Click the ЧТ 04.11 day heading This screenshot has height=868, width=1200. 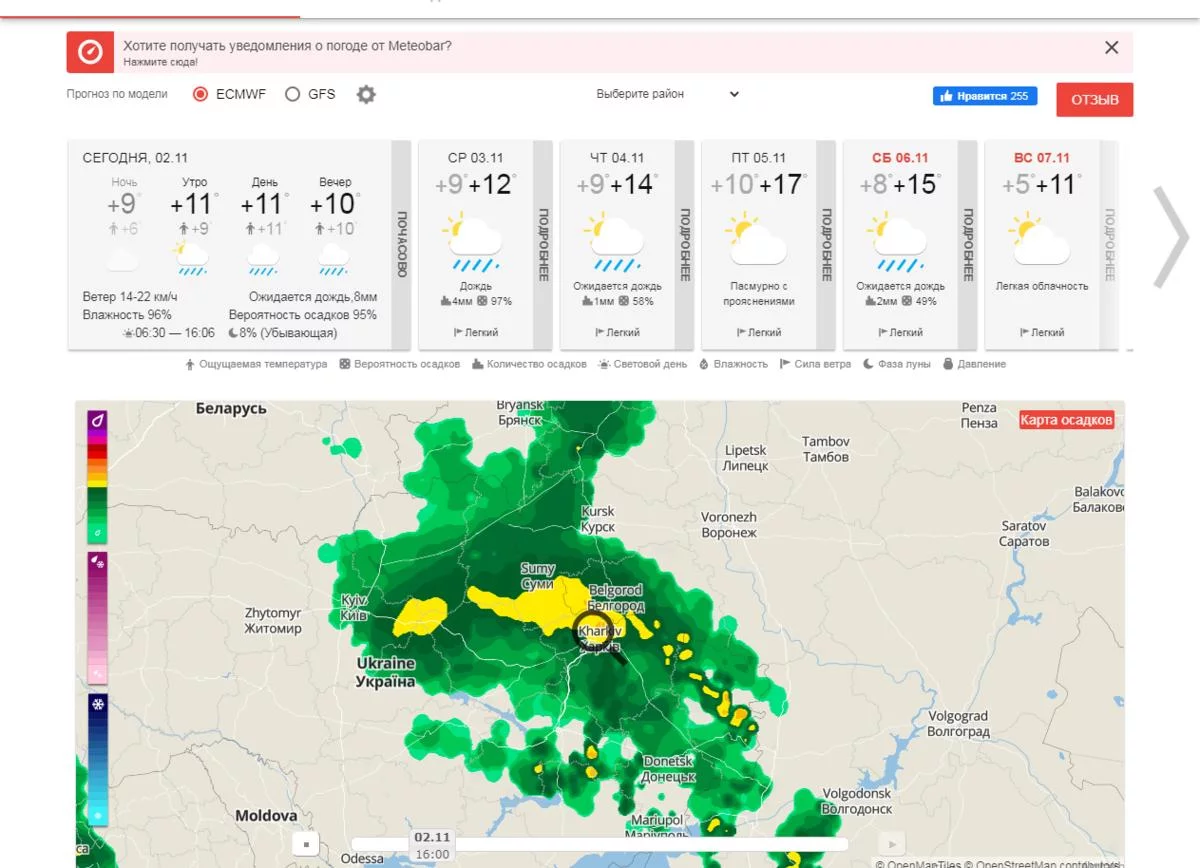click(617, 158)
